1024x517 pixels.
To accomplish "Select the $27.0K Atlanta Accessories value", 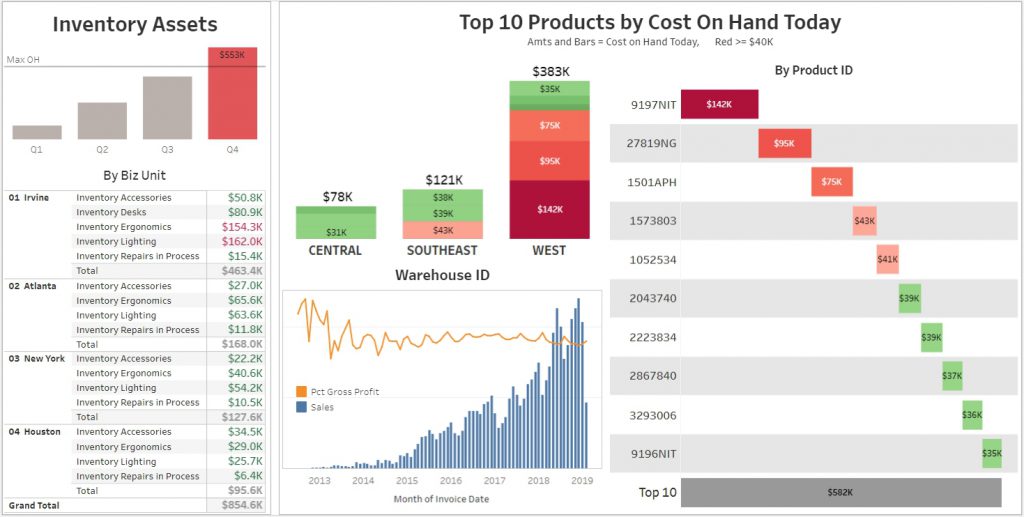I will point(246,286).
